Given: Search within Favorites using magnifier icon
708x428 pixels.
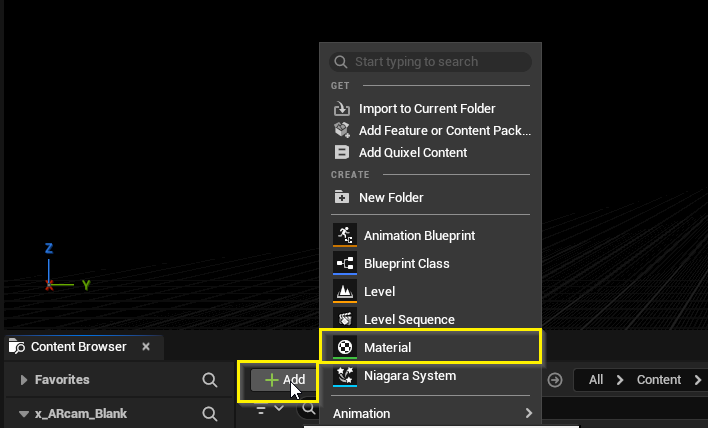Looking at the screenshot, I should tap(209, 380).
